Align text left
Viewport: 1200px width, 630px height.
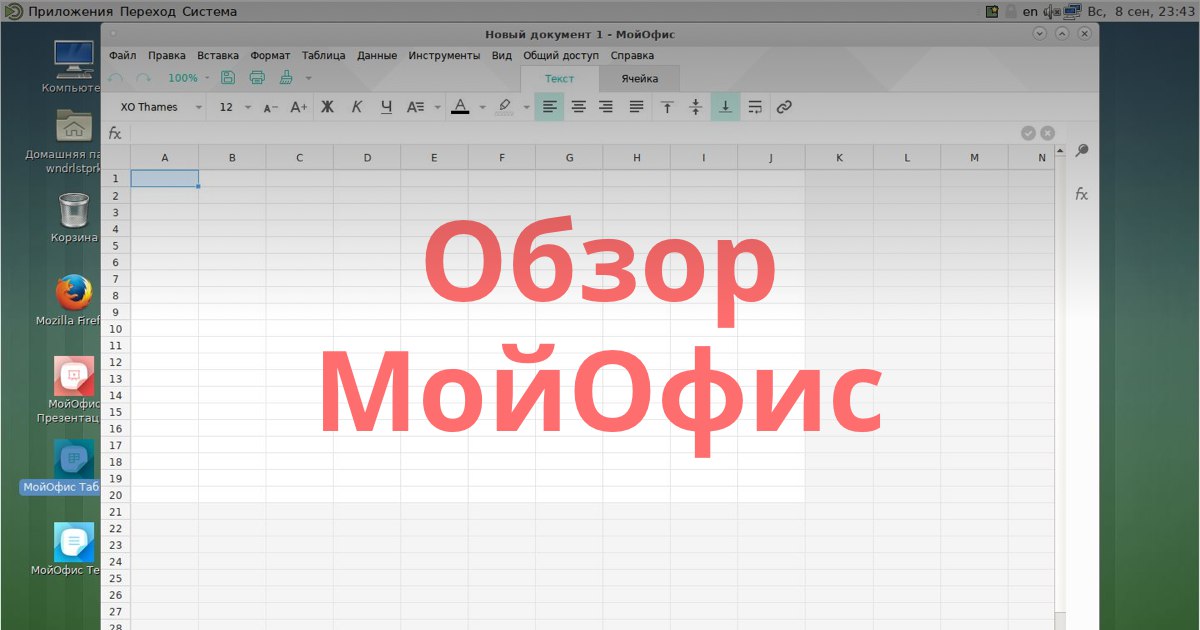click(549, 107)
